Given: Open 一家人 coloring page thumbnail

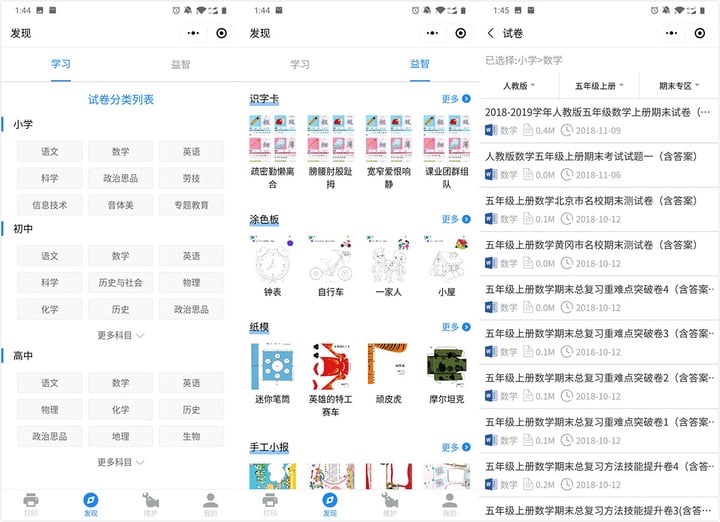Looking at the screenshot, I should 389,259.
